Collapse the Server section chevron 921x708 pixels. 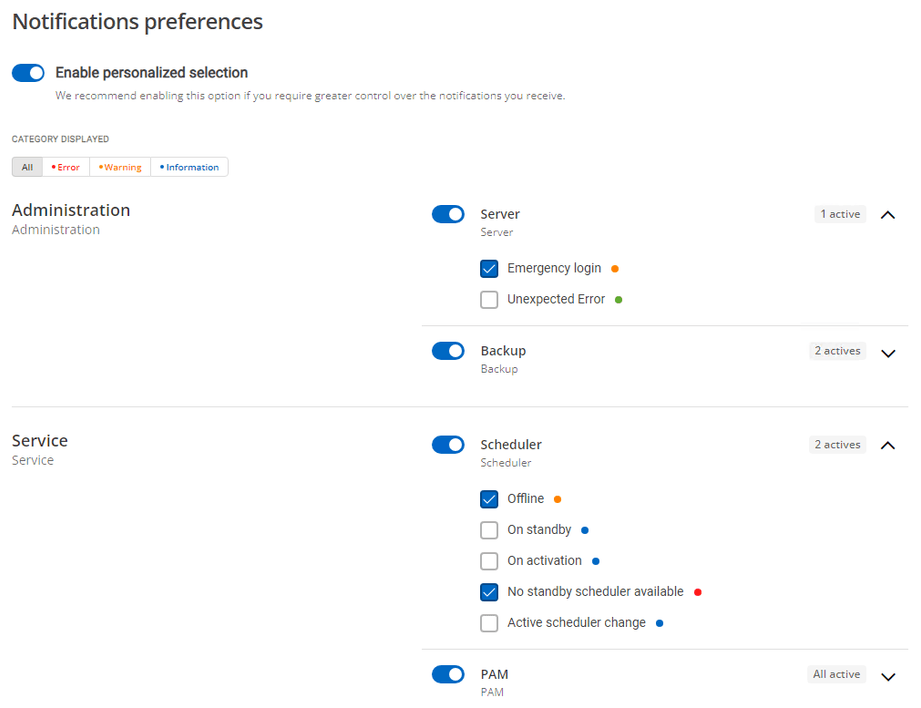coord(888,215)
